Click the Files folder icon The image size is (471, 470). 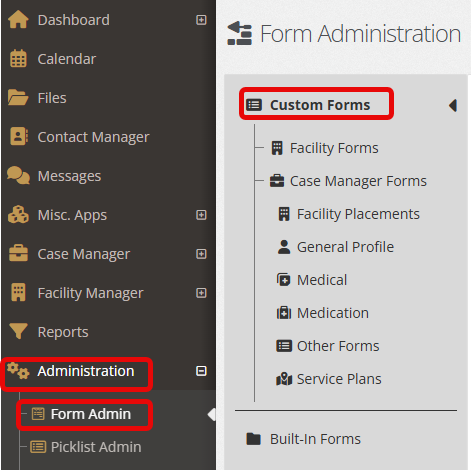tap(18, 98)
